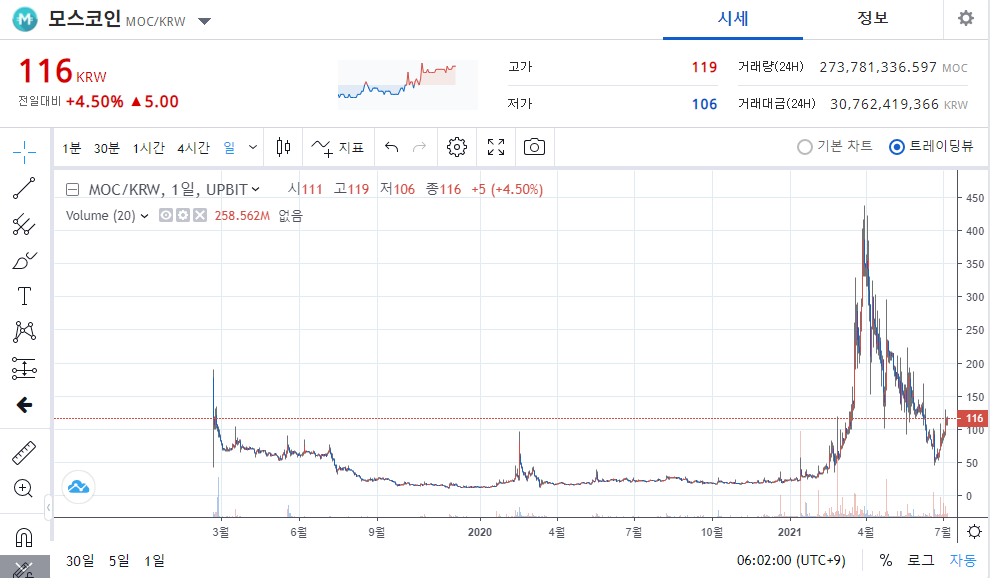Click the 고가 value 119
Screen dimensions: 990x578
(x=704, y=67)
